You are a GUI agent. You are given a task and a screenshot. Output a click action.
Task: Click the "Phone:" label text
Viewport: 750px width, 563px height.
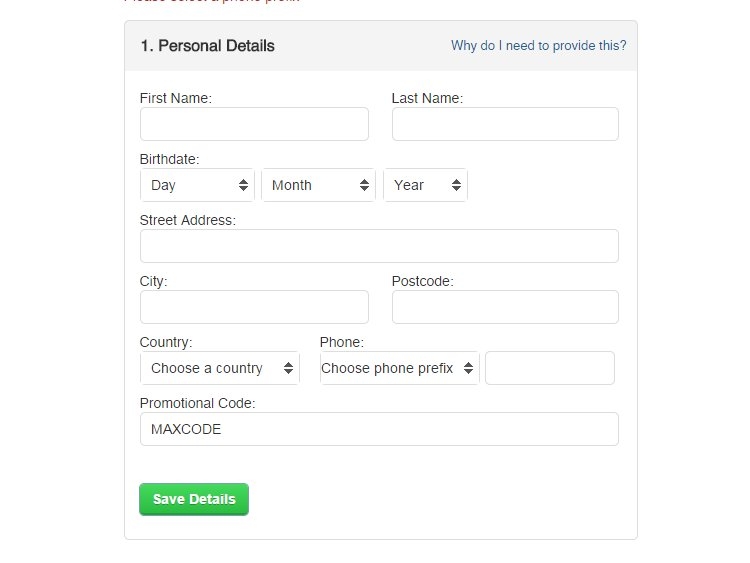[342, 342]
